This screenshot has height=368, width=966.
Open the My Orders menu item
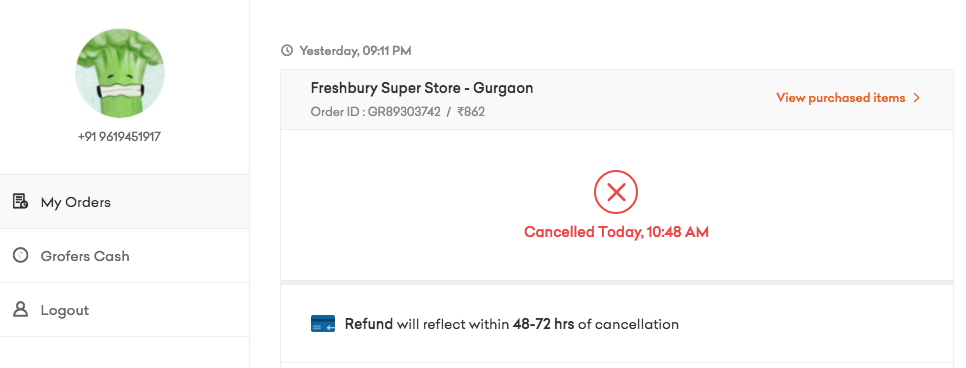(124, 202)
